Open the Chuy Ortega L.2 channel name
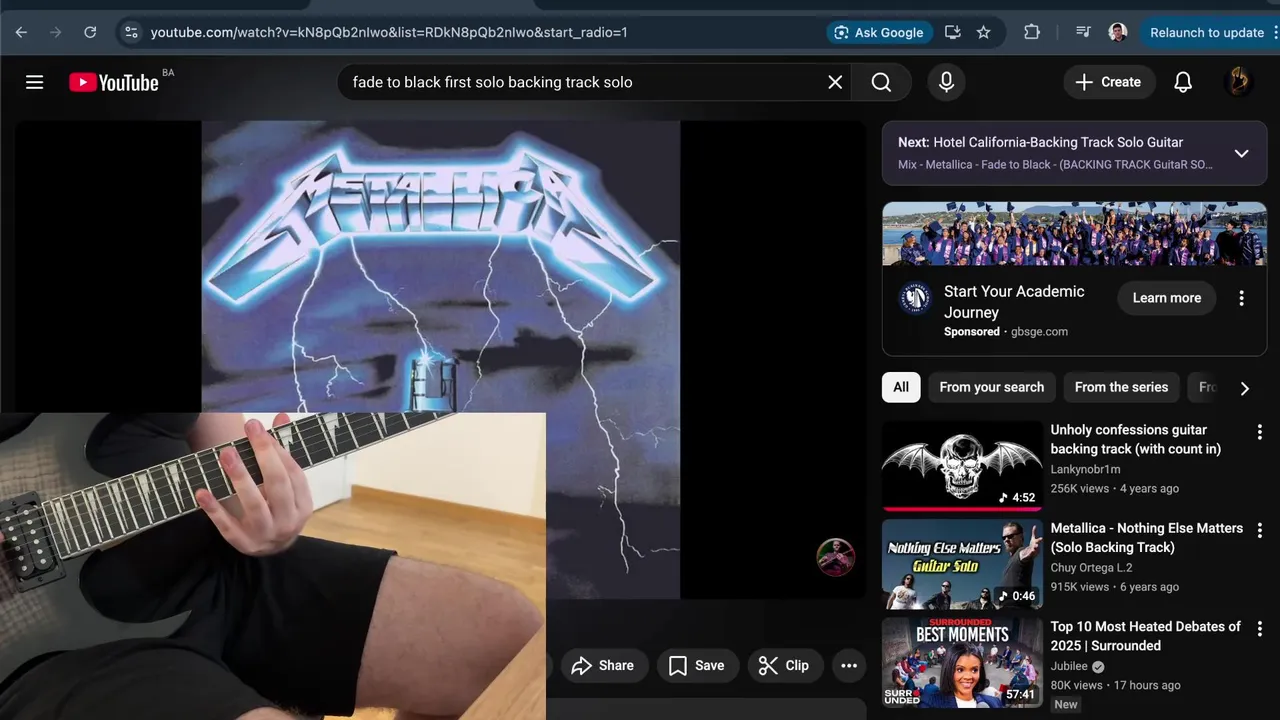The image size is (1280, 720). (x=1091, y=568)
